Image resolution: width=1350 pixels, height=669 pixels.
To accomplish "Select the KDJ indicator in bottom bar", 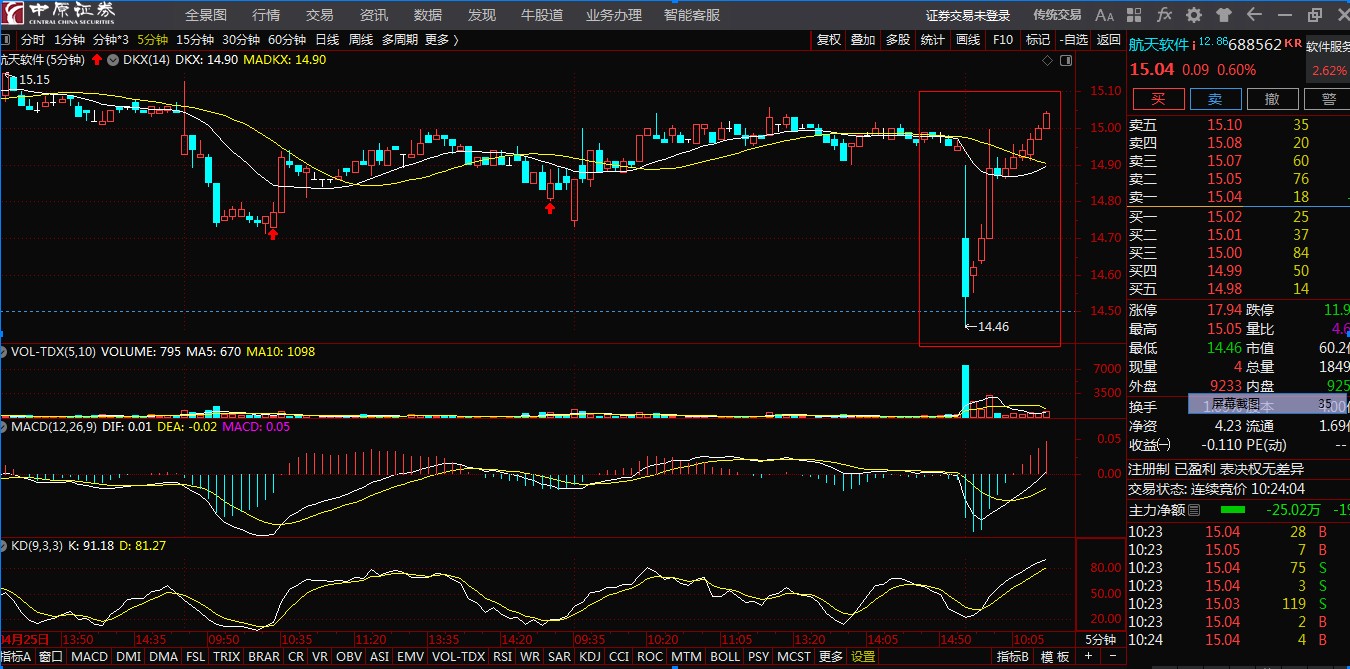I will coord(590,657).
